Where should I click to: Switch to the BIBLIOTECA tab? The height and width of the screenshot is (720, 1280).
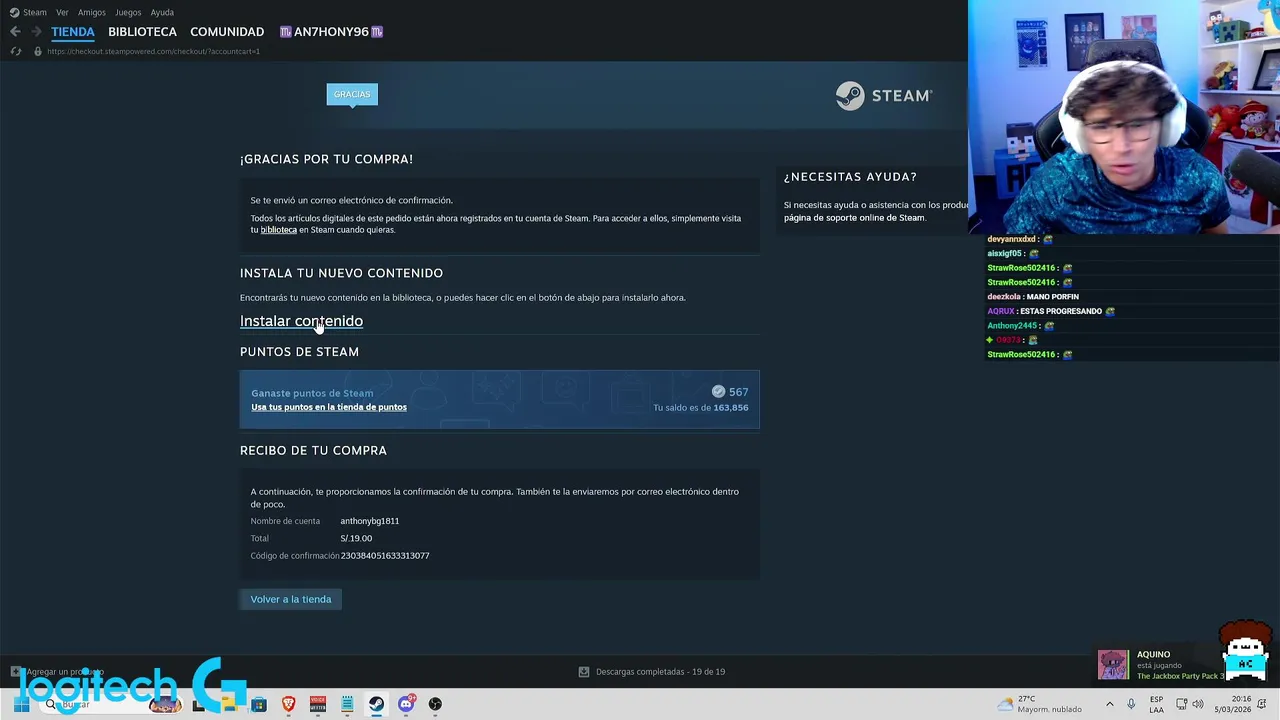[x=142, y=32]
